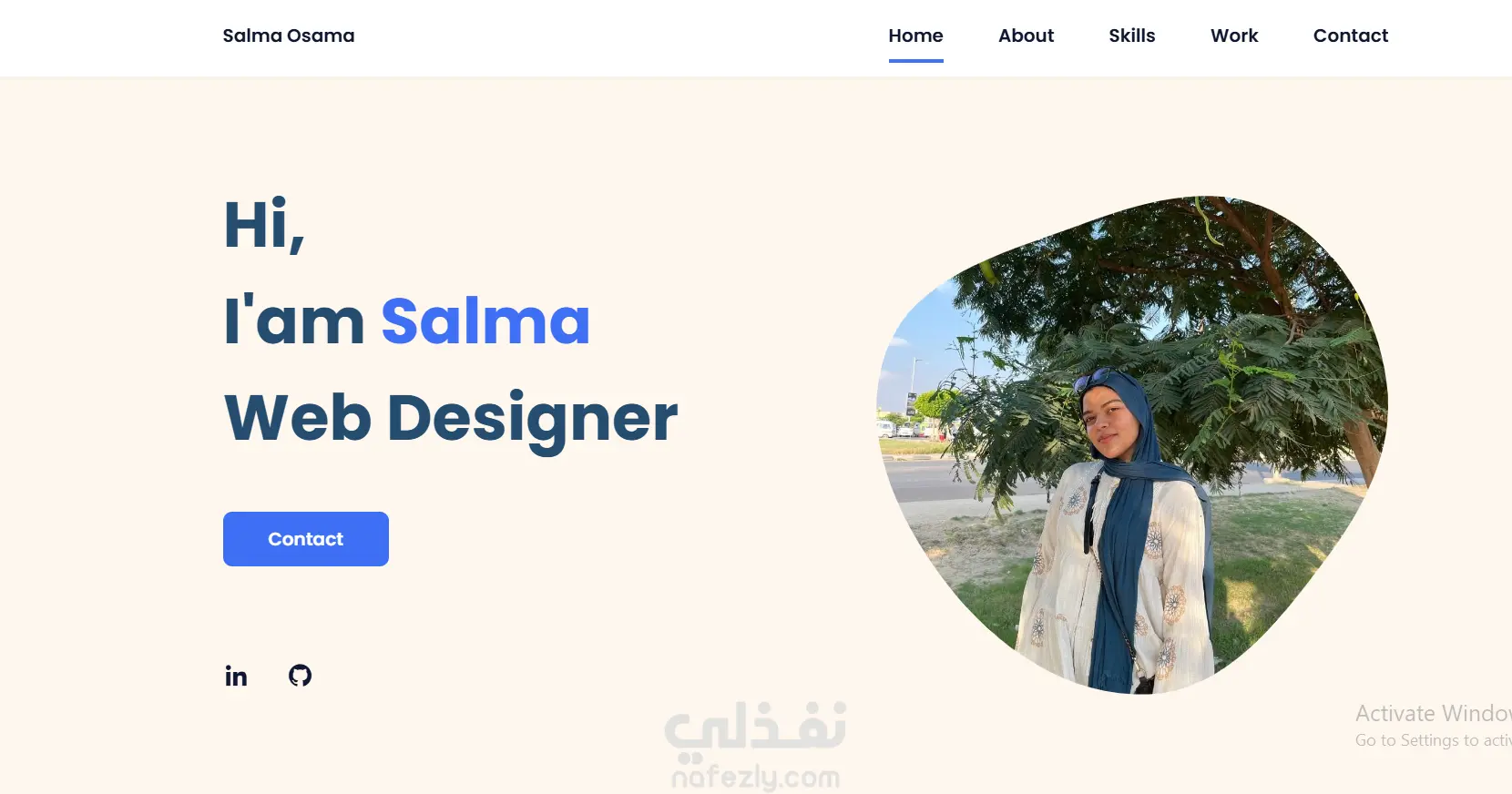The height and width of the screenshot is (794, 1512).
Task: Choose Contact in the top navigation
Action: click(1351, 36)
